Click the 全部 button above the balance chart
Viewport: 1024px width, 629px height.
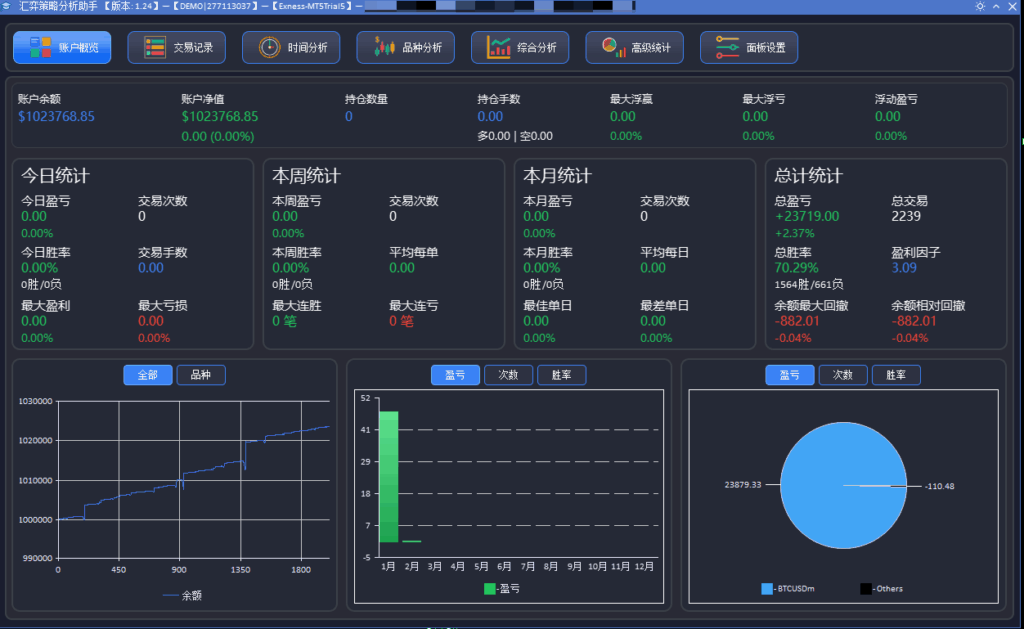click(x=147, y=375)
